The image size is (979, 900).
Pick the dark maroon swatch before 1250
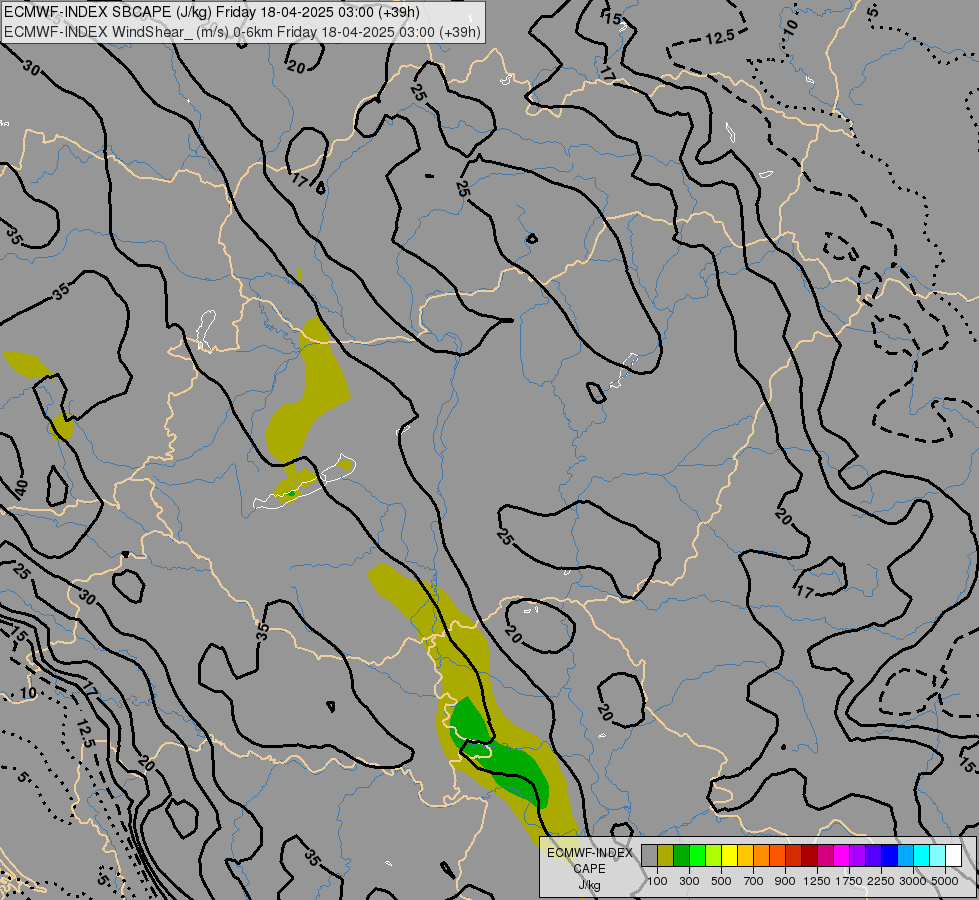coord(809,856)
